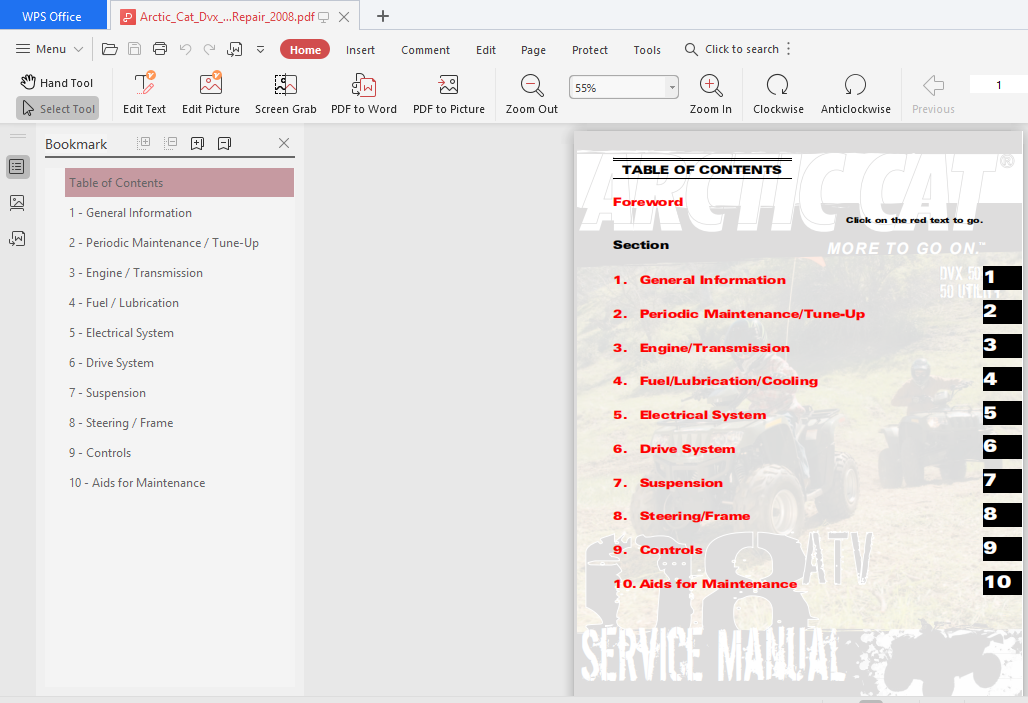The height and width of the screenshot is (703, 1028).
Task: Open the thumbnail sidebar panel icon
Action: coord(18,203)
